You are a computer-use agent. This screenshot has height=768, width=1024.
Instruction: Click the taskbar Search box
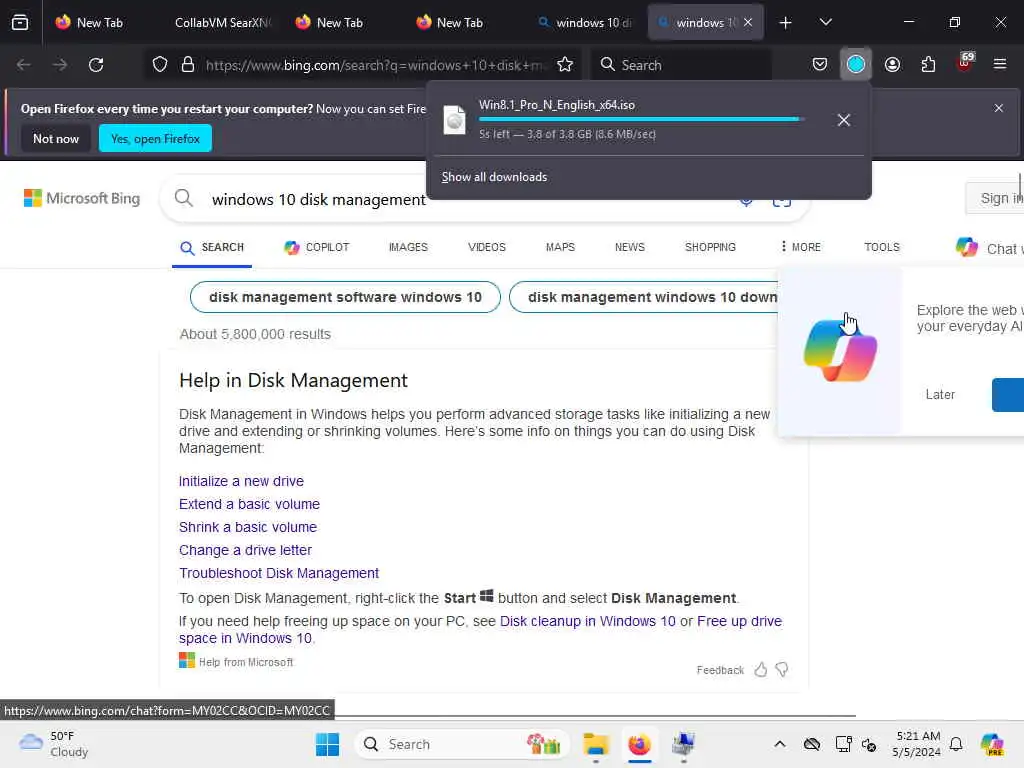click(462, 744)
